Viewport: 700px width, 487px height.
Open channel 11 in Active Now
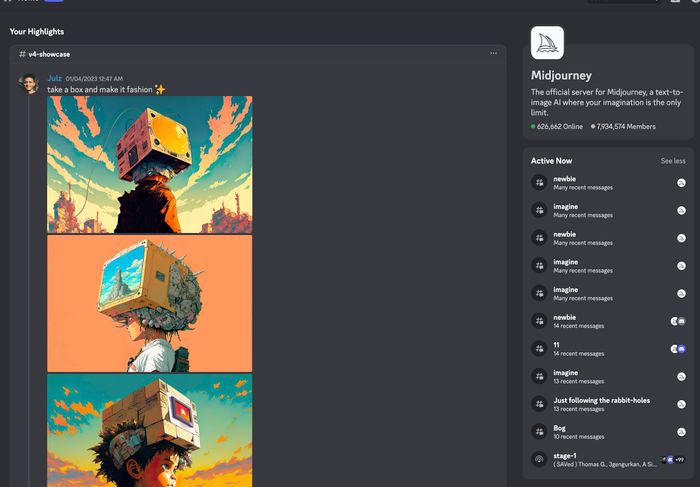(x=608, y=349)
